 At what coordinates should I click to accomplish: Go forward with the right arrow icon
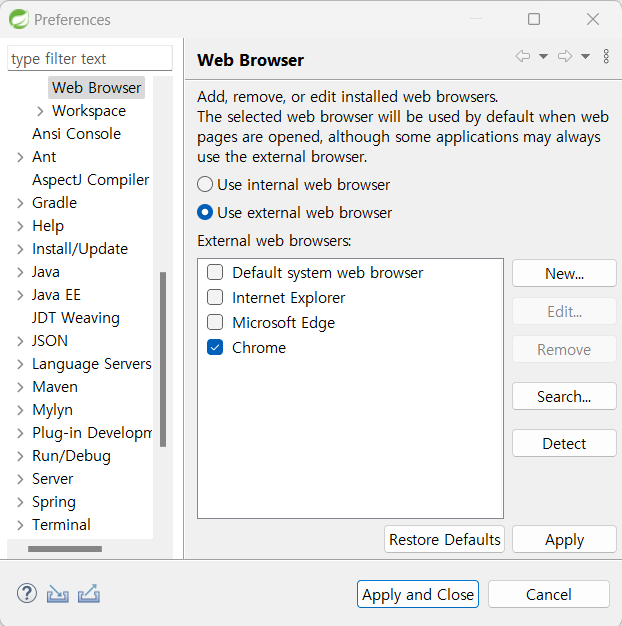565,56
